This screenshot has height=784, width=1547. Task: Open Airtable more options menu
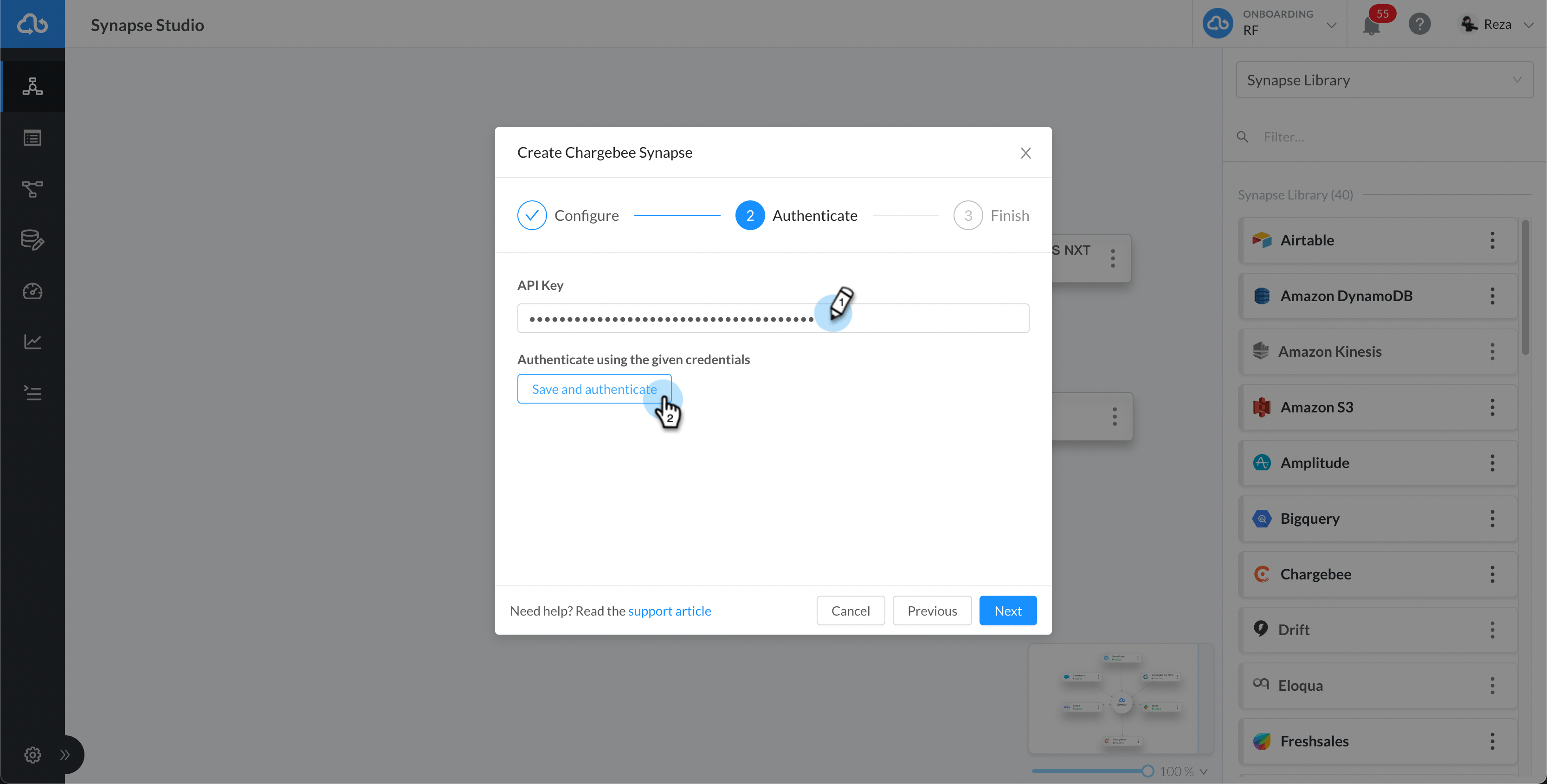tap(1492, 240)
